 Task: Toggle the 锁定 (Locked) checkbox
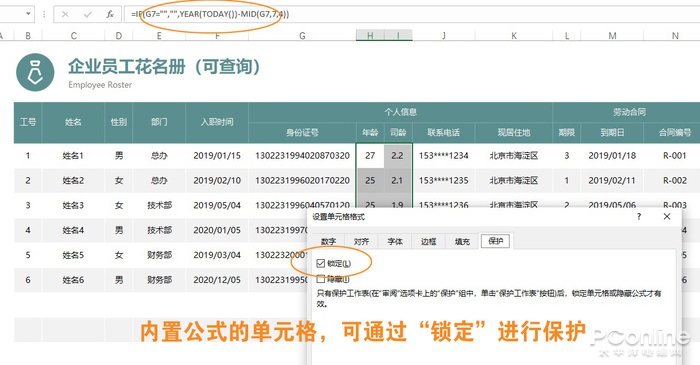coord(321,263)
